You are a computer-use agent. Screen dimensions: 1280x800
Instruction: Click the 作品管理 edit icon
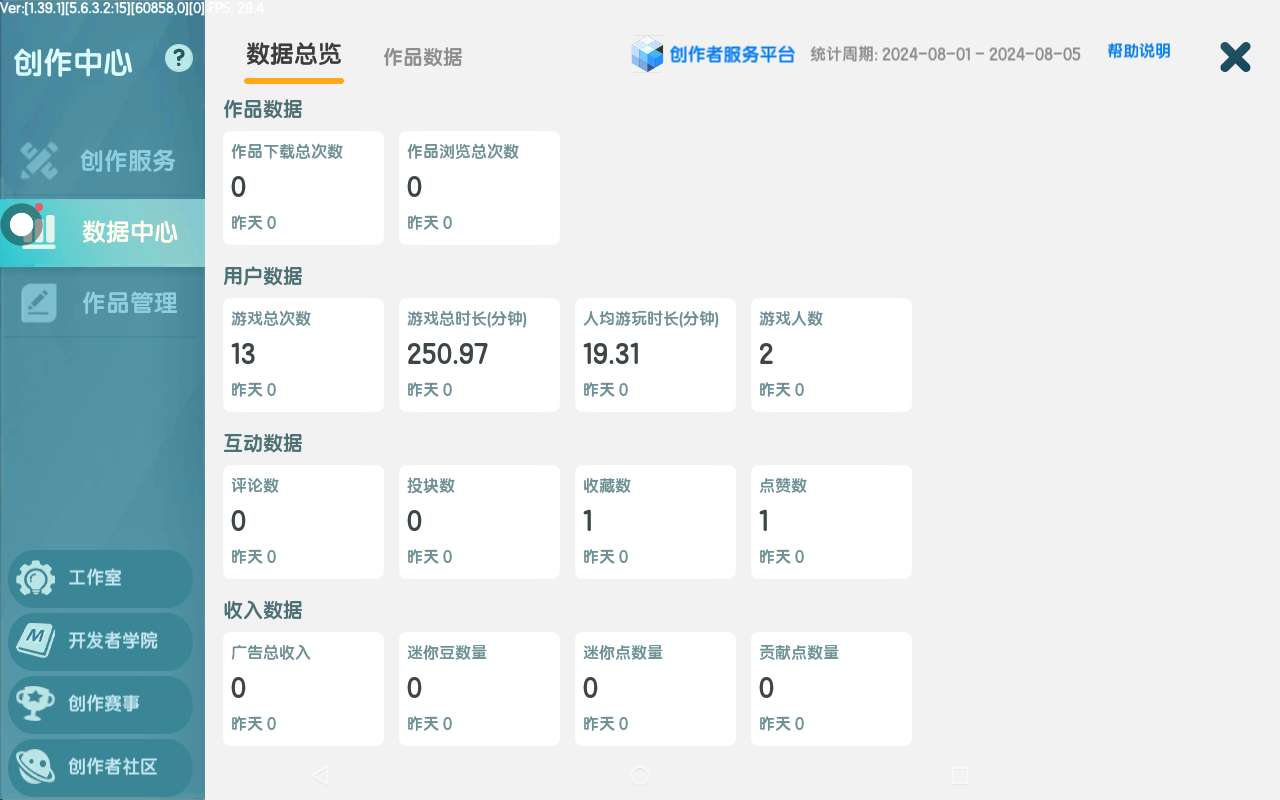click(40, 303)
